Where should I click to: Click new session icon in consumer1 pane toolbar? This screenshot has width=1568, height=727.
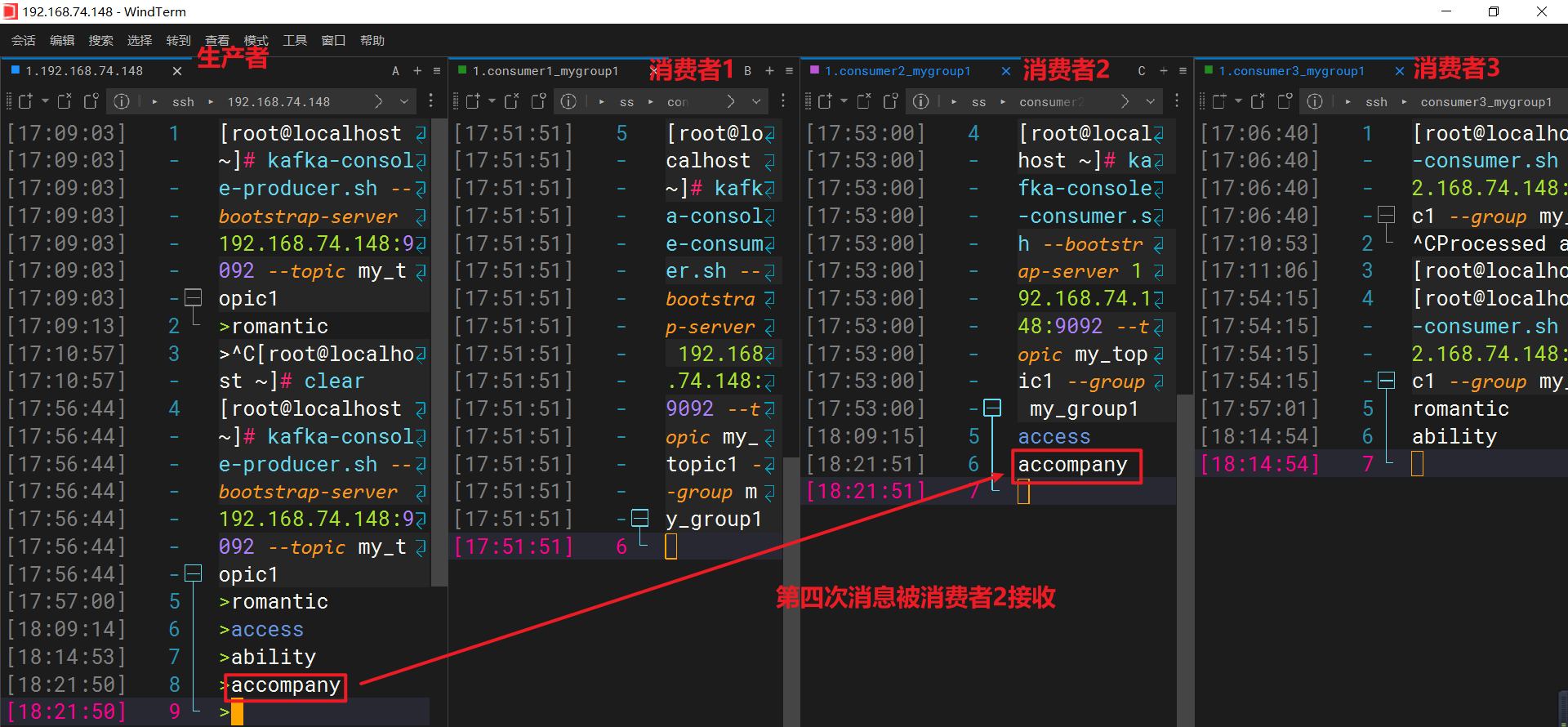472,101
